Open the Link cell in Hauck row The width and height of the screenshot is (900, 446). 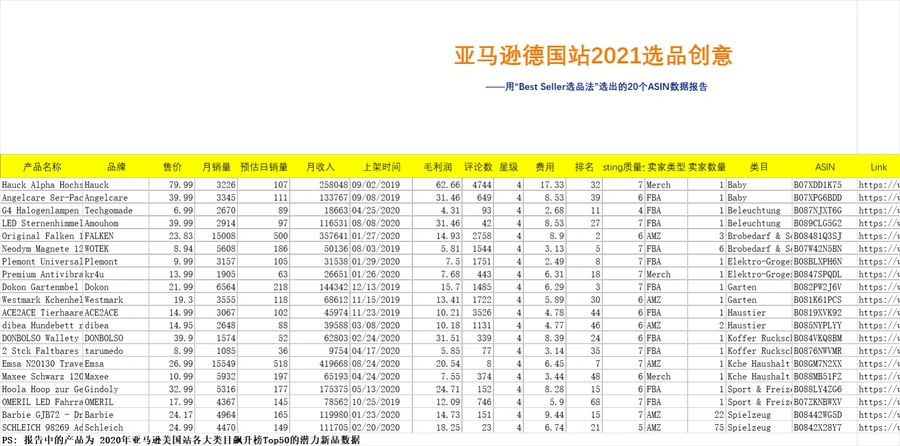tap(879, 185)
